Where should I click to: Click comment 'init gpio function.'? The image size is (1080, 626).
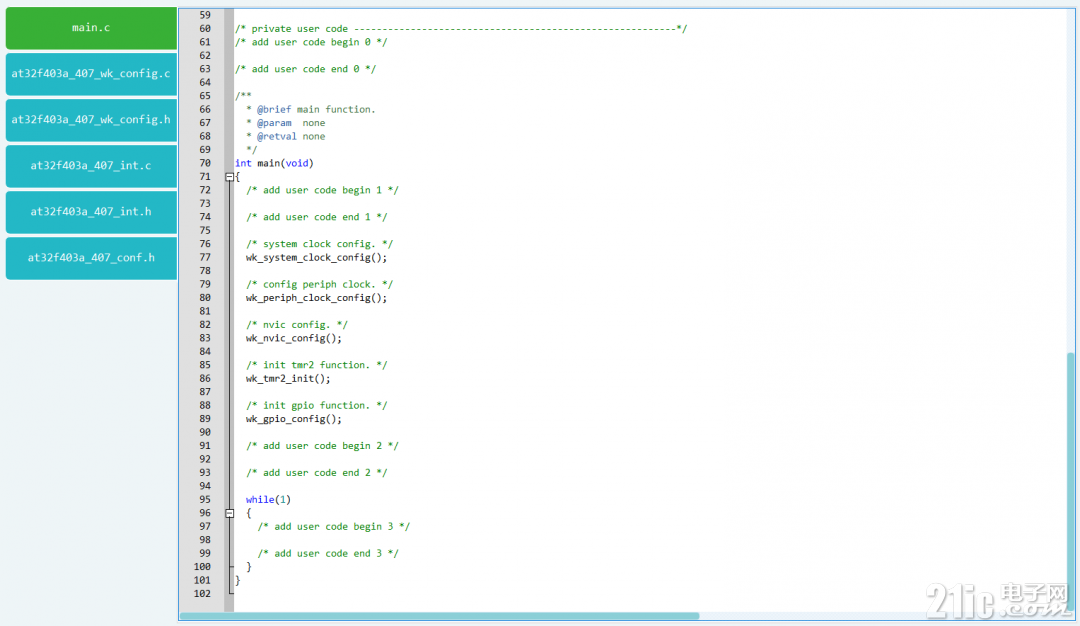(x=317, y=406)
